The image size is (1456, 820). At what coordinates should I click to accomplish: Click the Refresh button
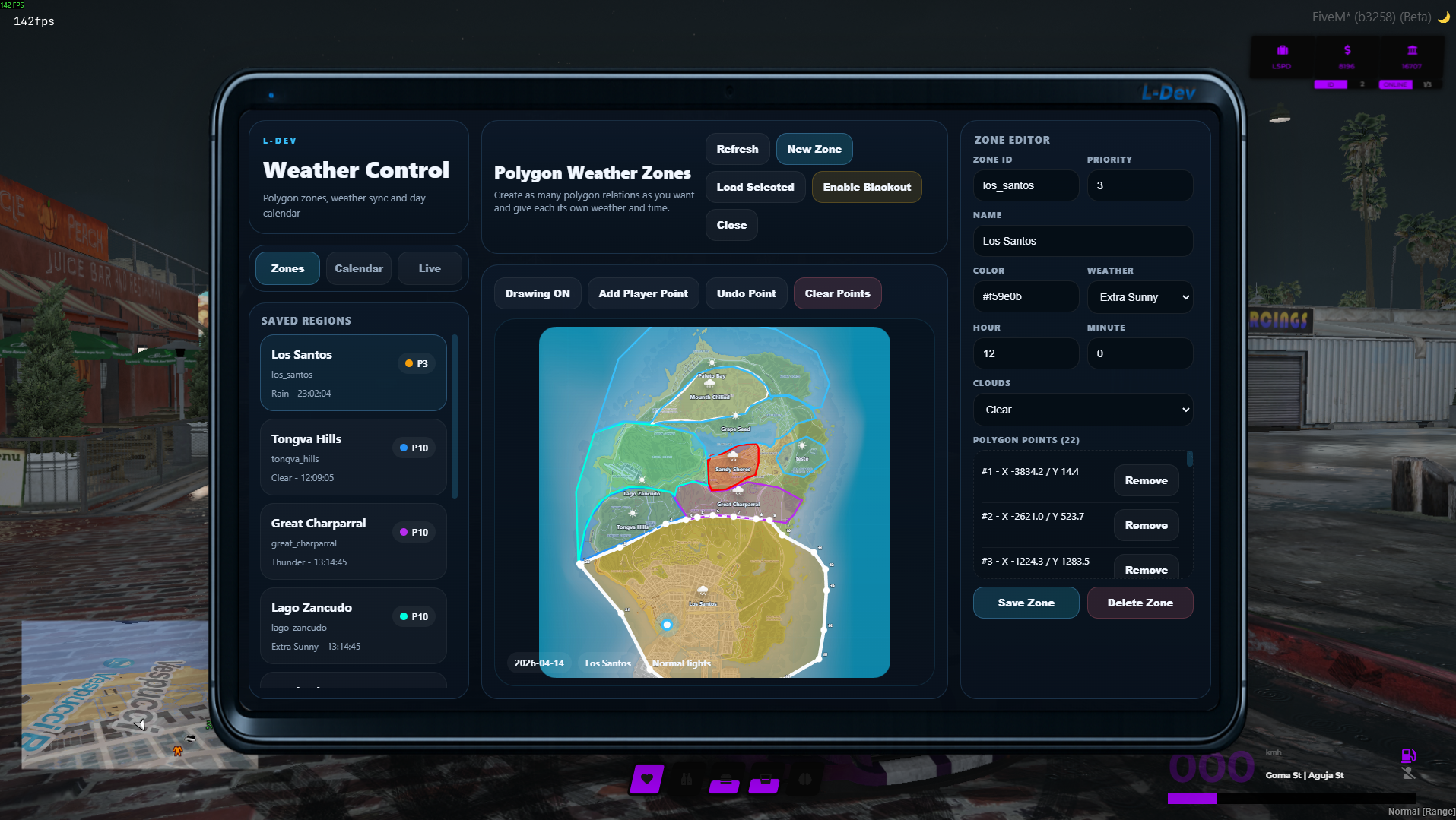tap(738, 149)
